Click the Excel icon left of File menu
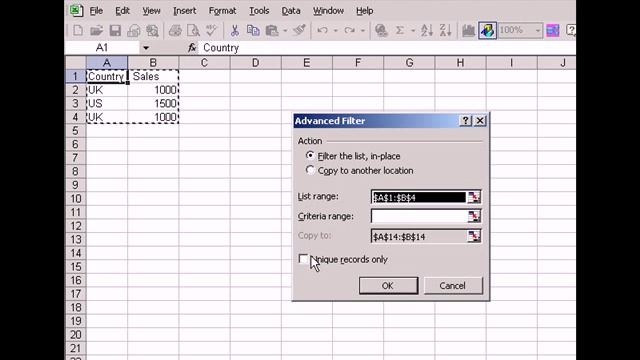Screen dimensions: 640x360 pyautogui.click(x=76, y=11)
